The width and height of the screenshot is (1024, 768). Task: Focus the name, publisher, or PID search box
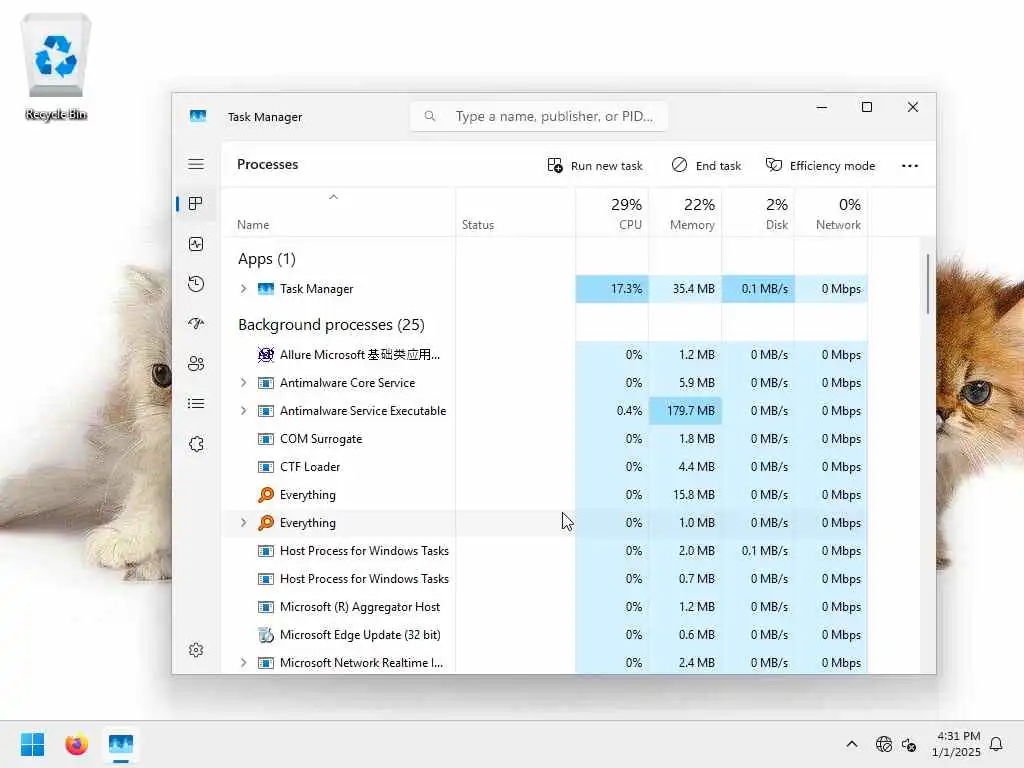(x=539, y=116)
